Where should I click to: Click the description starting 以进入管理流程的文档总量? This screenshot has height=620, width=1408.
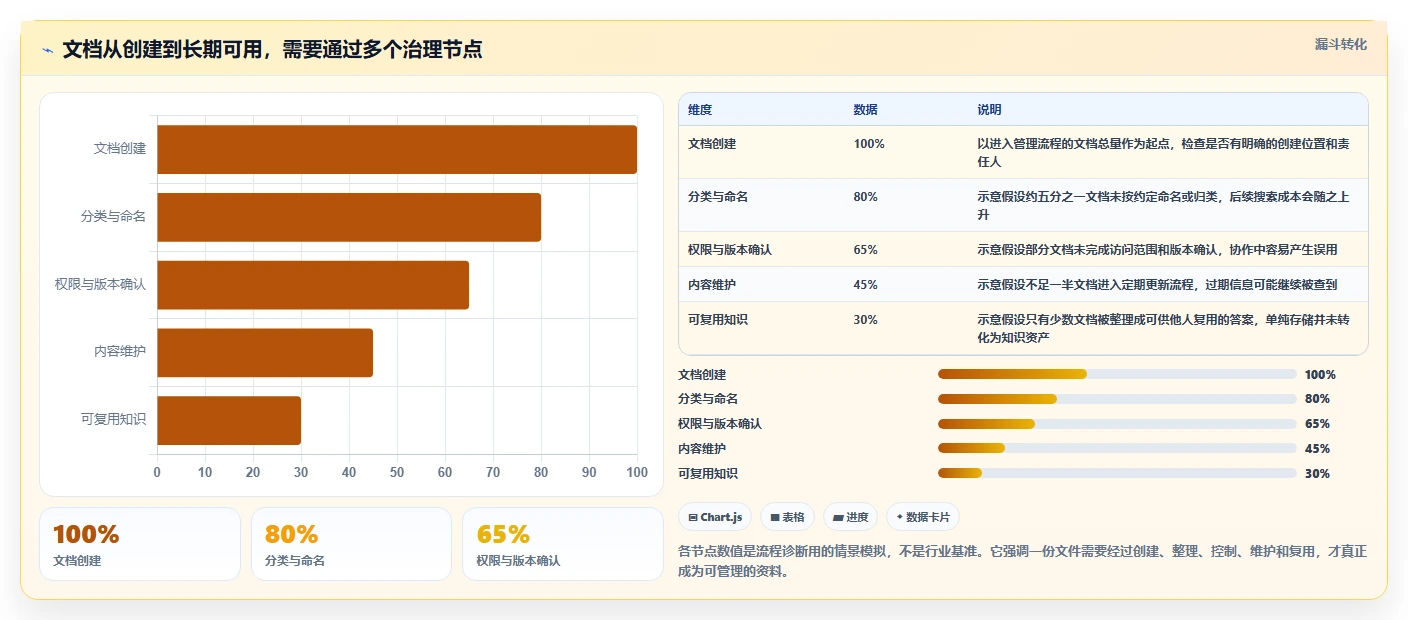click(x=1163, y=153)
